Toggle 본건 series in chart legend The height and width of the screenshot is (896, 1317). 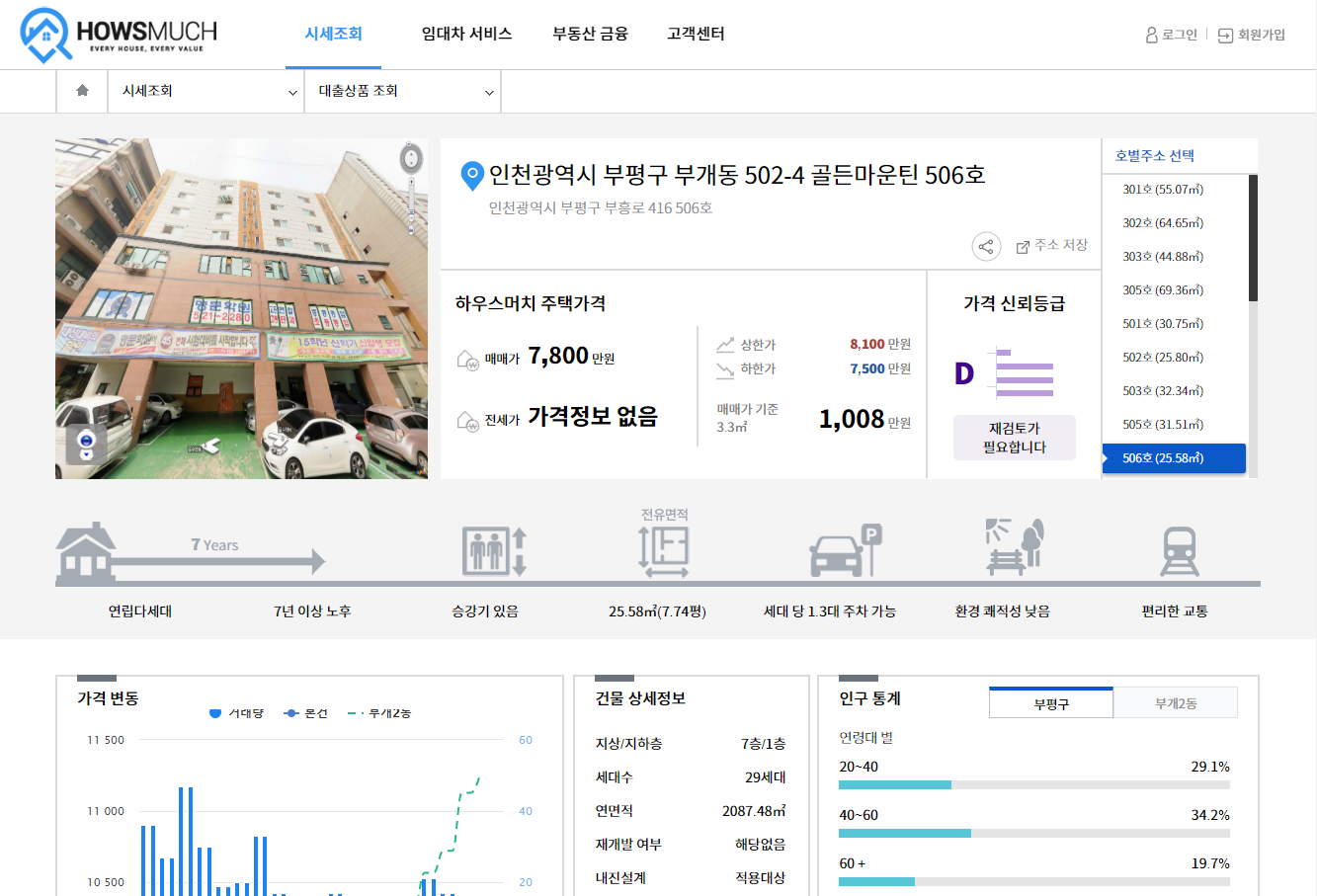point(306,713)
